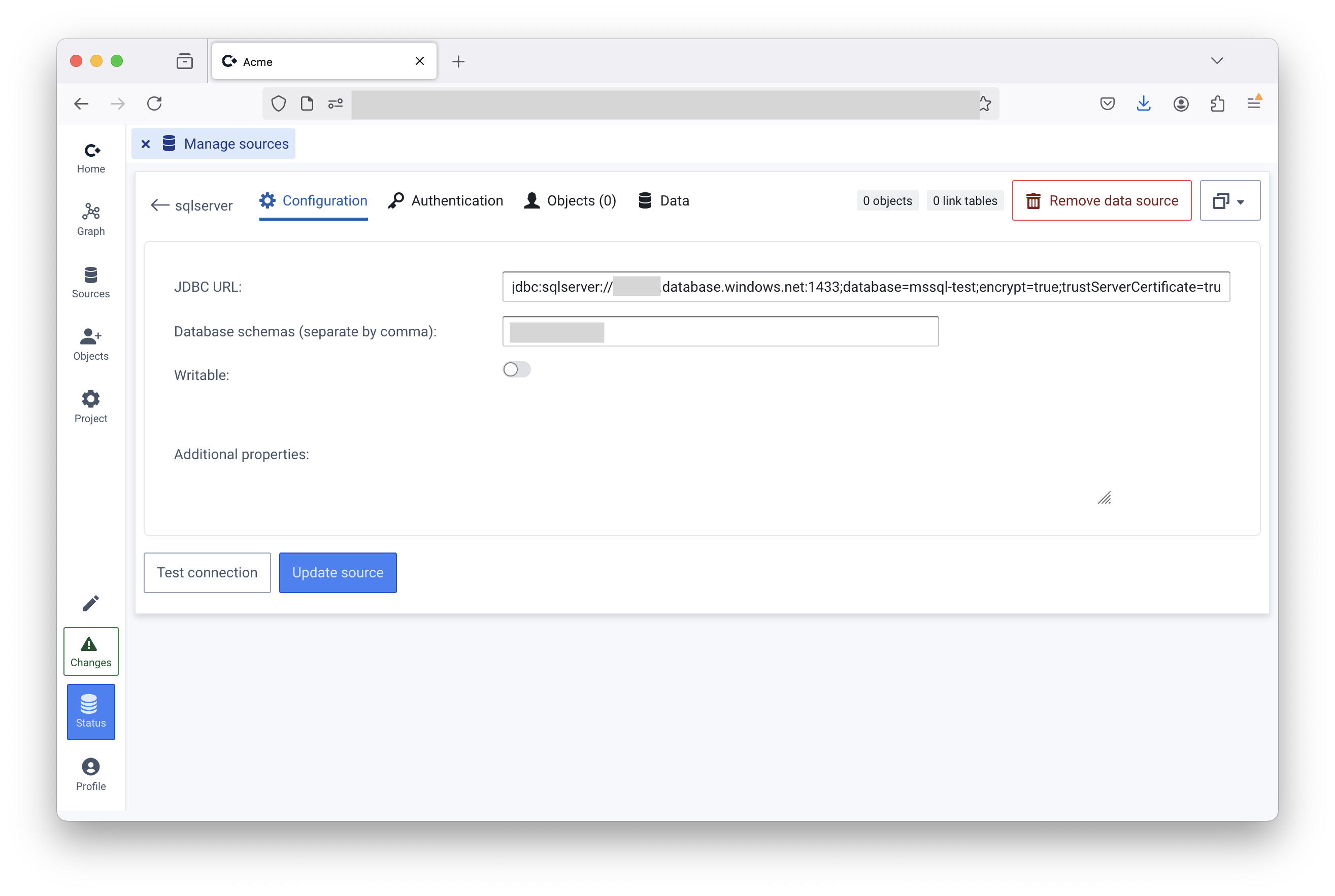Image resolution: width=1335 pixels, height=896 pixels.
Task: Expand the clone source dropdown arrow
Action: pyautogui.click(x=1240, y=201)
